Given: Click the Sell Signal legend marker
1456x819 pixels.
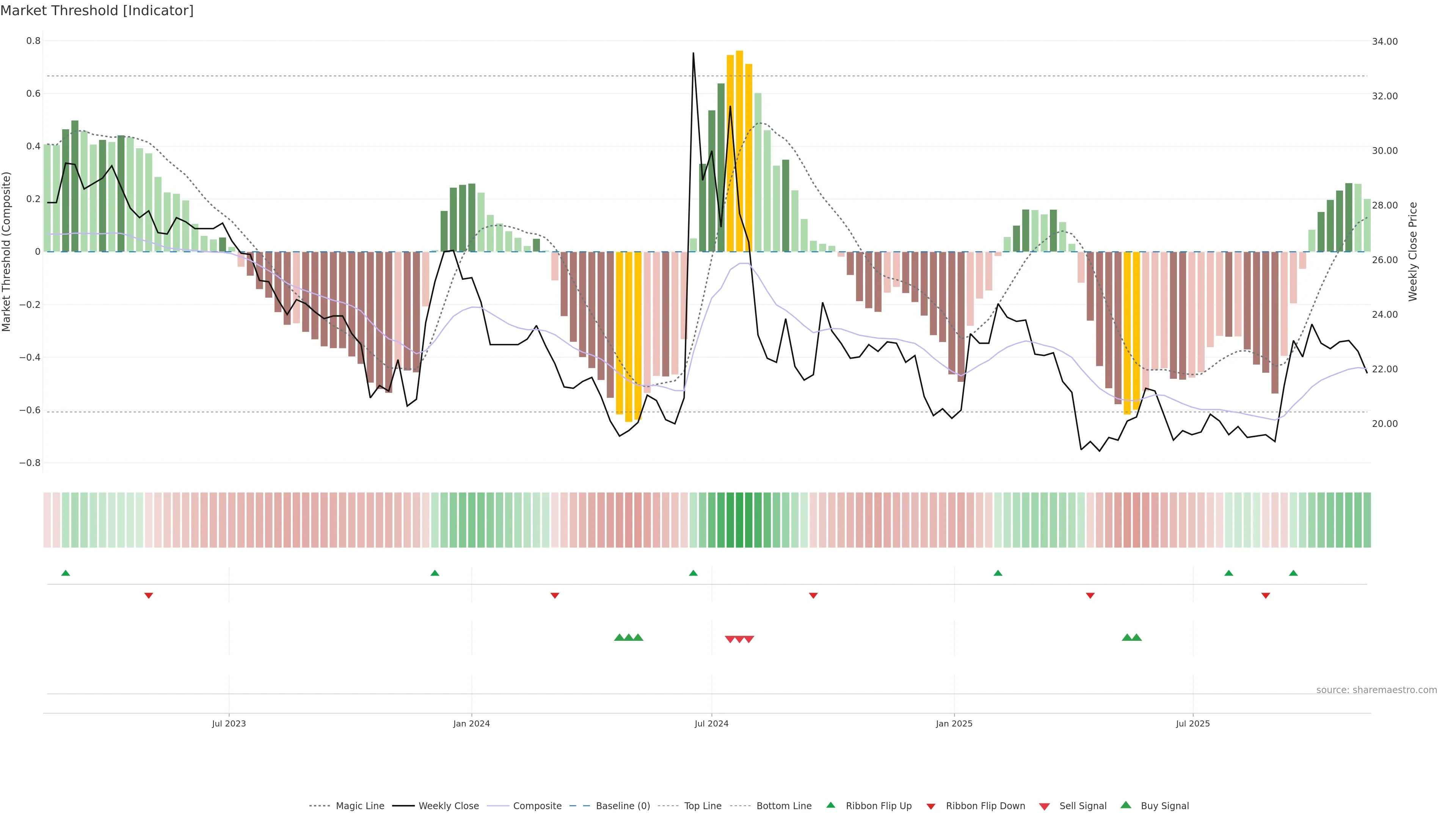Looking at the screenshot, I should (x=1044, y=806).
